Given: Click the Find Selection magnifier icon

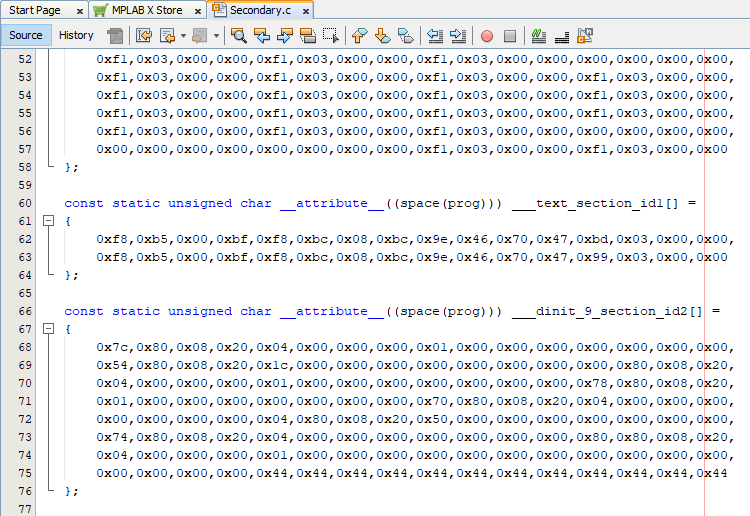Looking at the screenshot, I should (239, 35).
